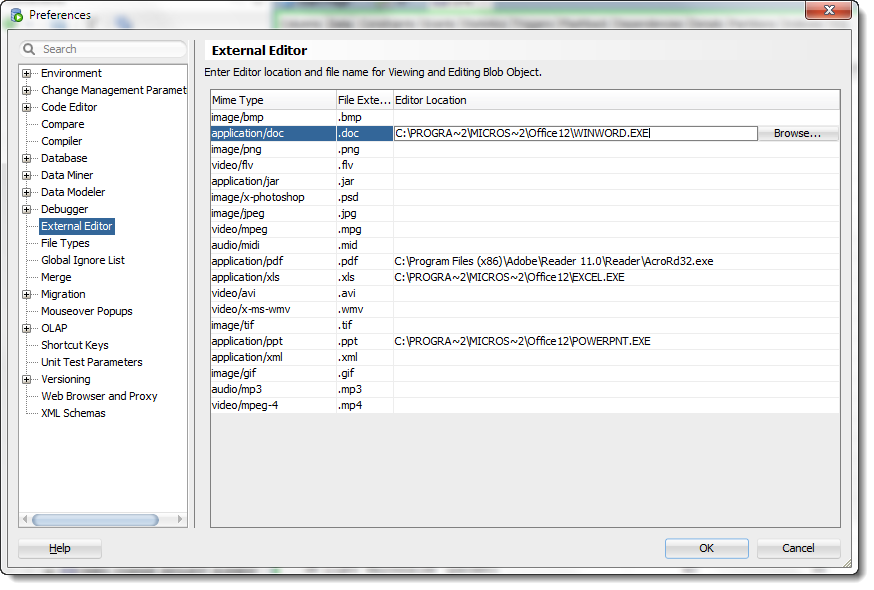Expand the Debugger tree node
The width and height of the screenshot is (874, 590).
pyautogui.click(x=26, y=210)
